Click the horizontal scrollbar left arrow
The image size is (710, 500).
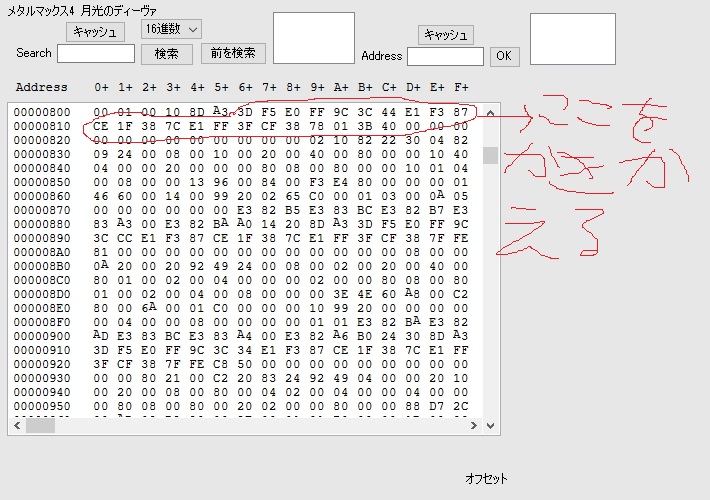click(x=17, y=426)
